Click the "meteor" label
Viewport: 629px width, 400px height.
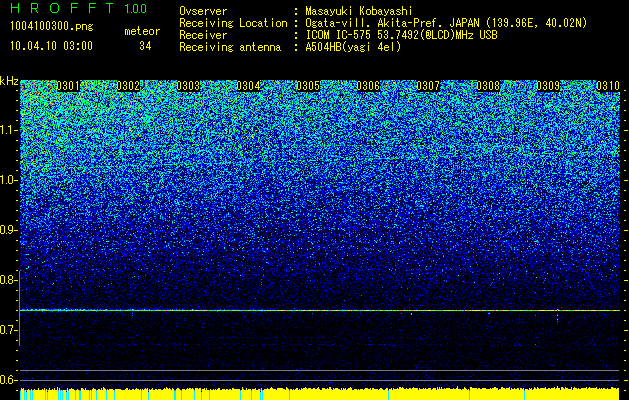(x=142, y=31)
